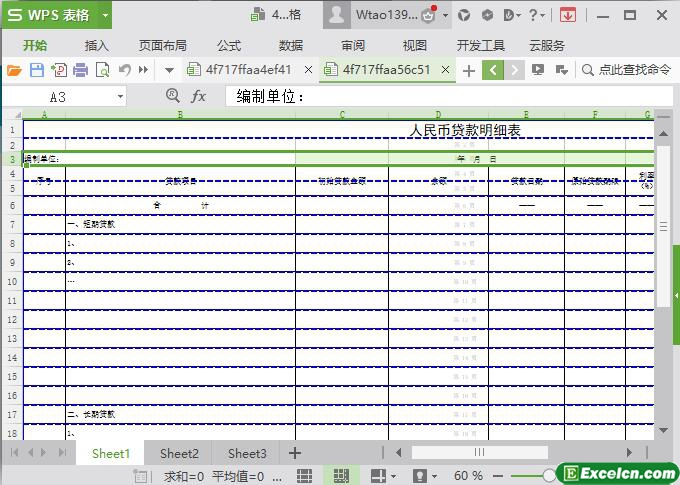Switch to page break preview view
Screen dimensions: 680x485
340,476
